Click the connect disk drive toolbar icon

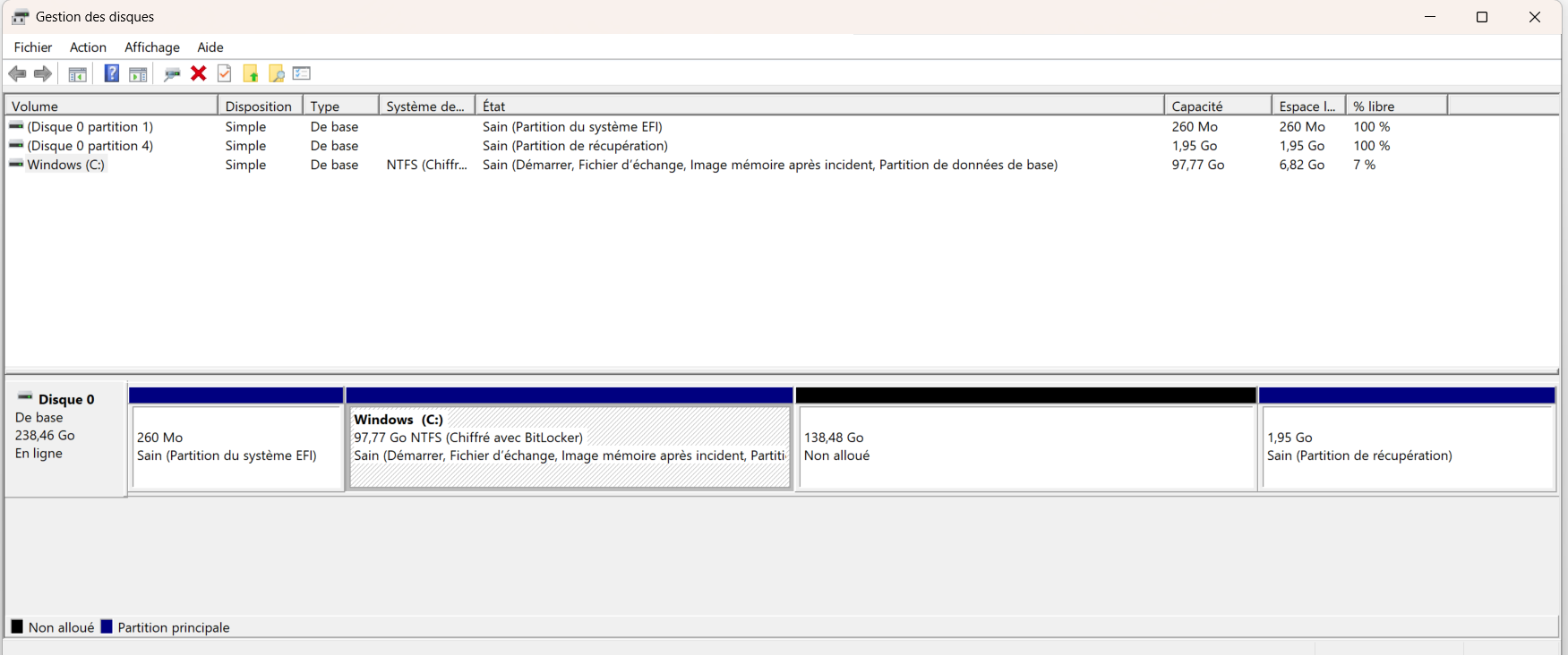click(172, 73)
